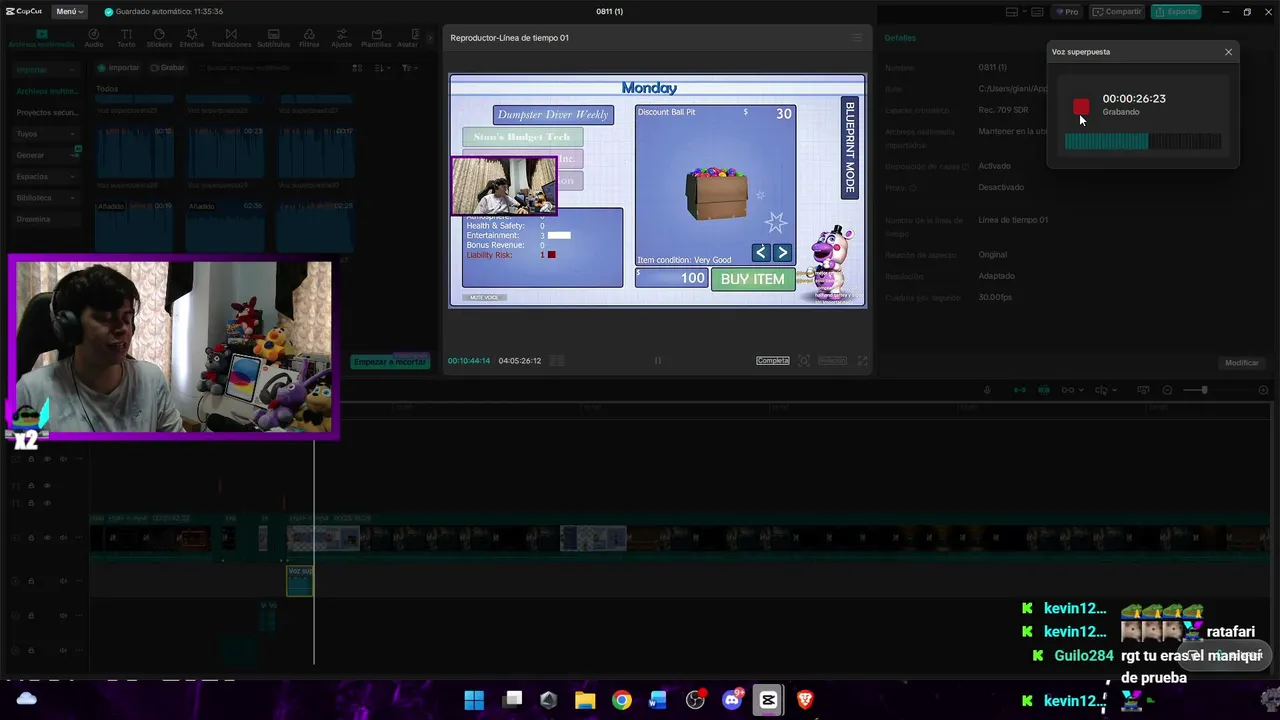1280x720 pixels.
Task: Open the Completa preview quality selector
Action: [x=772, y=361]
